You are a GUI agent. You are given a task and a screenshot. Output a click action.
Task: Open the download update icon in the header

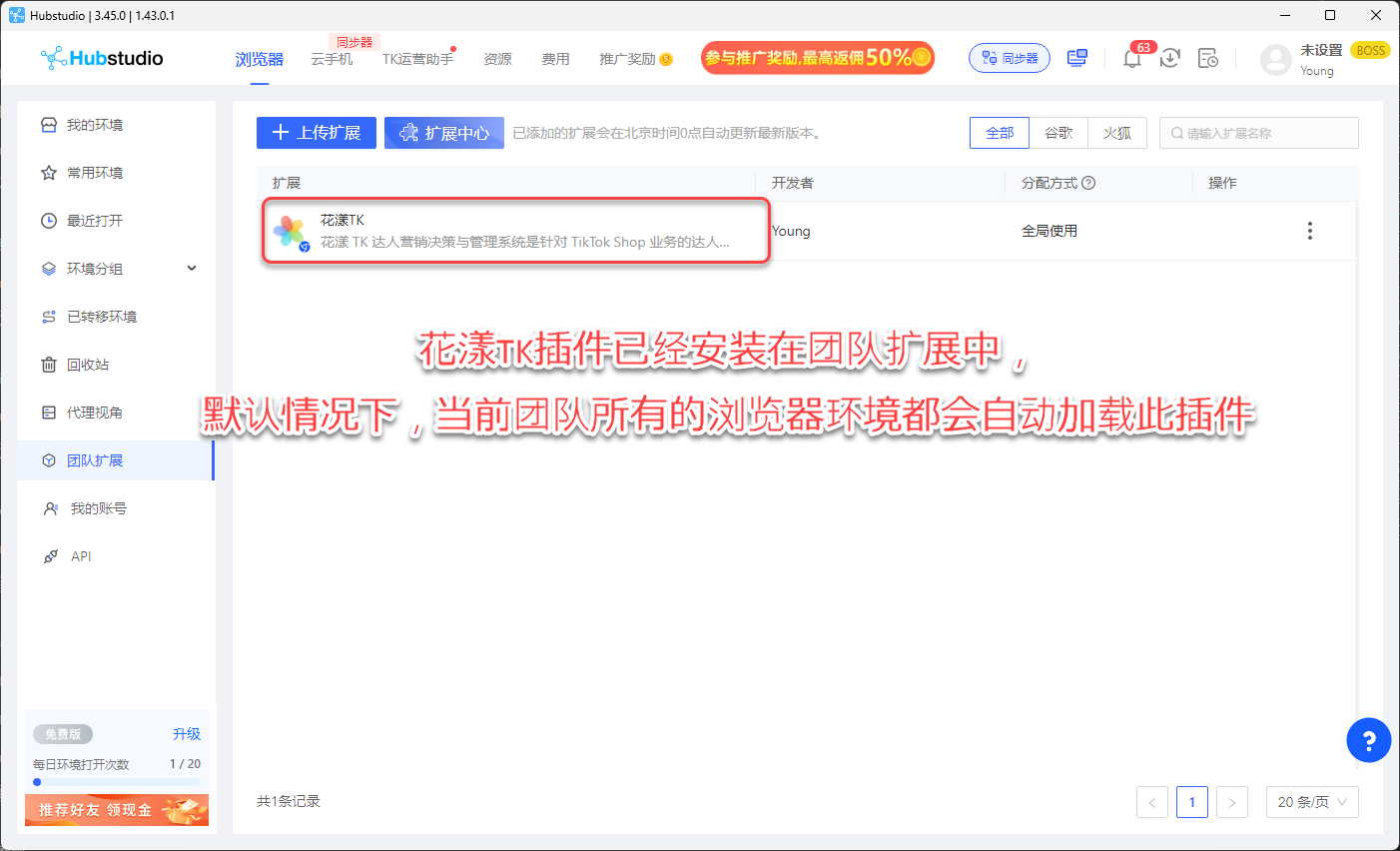pyautogui.click(x=1170, y=59)
